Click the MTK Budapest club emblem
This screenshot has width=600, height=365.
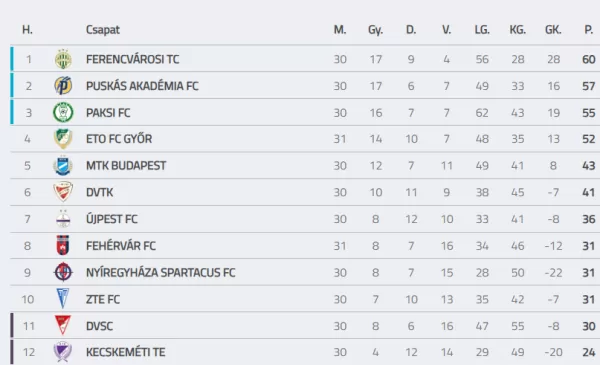coord(63,166)
